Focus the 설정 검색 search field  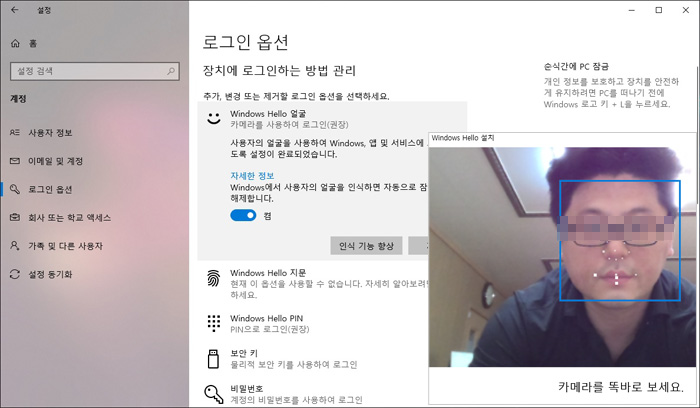pyautogui.click(x=95, y=71)
